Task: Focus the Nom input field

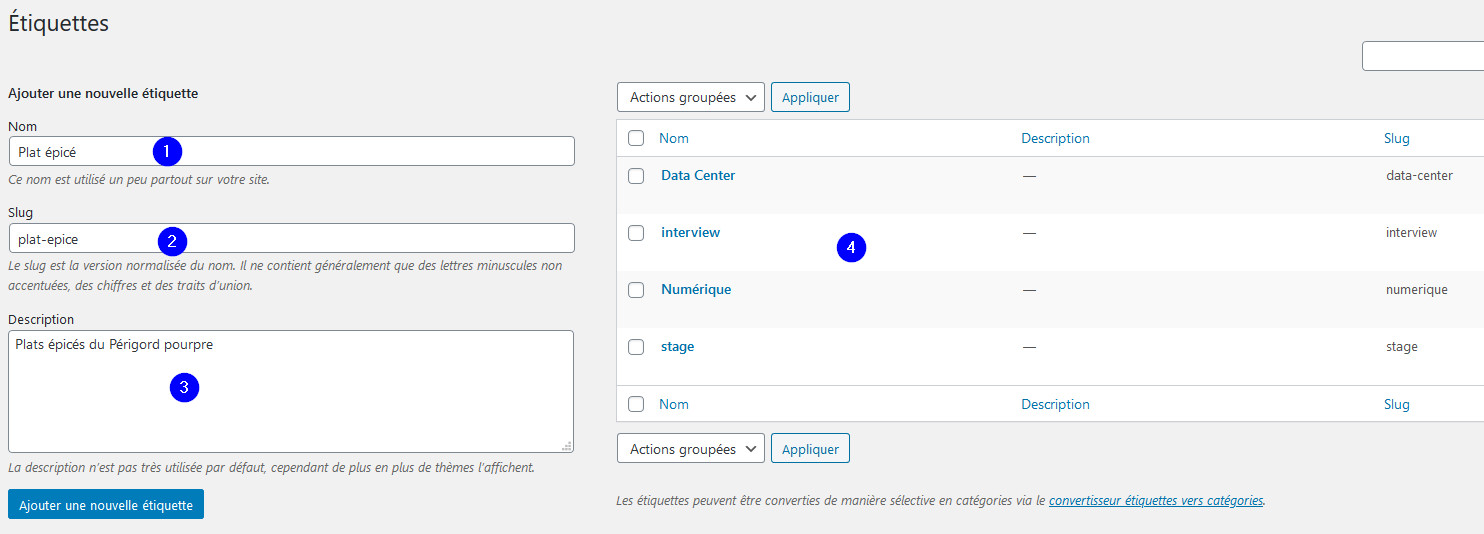Action: pyautogui.click(x=291, y=151)
